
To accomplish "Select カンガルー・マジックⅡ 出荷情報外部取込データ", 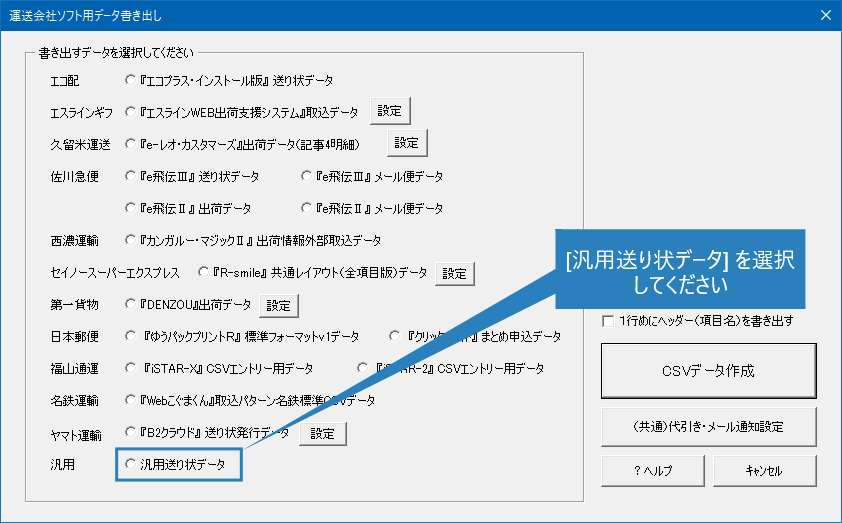I will point(131,240).
